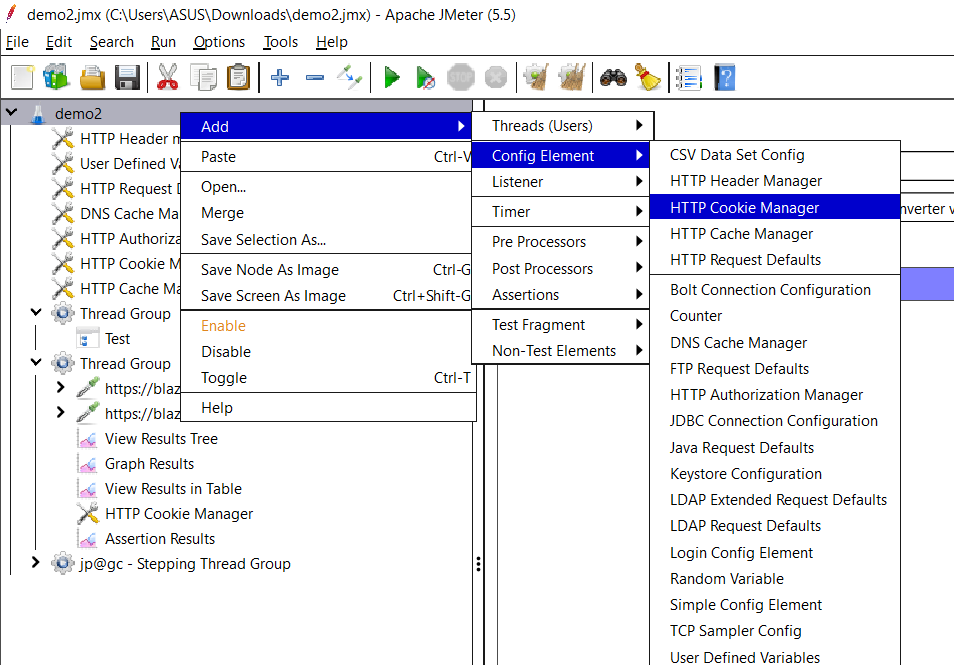
Task: Open Test Fragment submenu
Action: click(560, 325)
